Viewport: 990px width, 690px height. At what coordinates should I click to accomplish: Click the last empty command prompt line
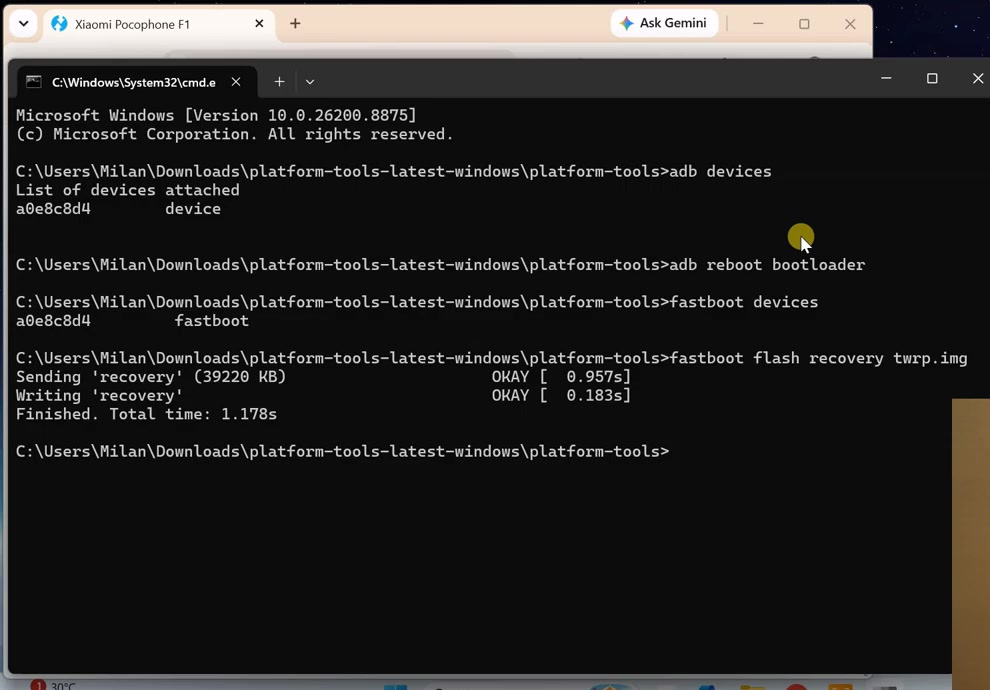coord(342,451)
